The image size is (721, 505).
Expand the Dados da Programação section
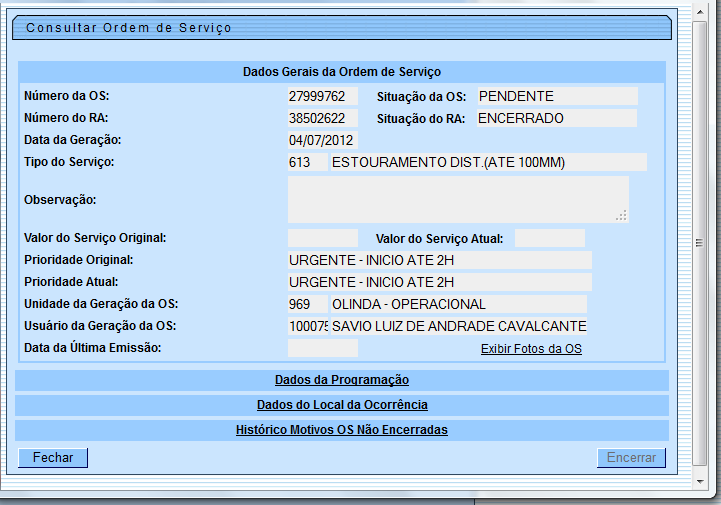(341, 380)
